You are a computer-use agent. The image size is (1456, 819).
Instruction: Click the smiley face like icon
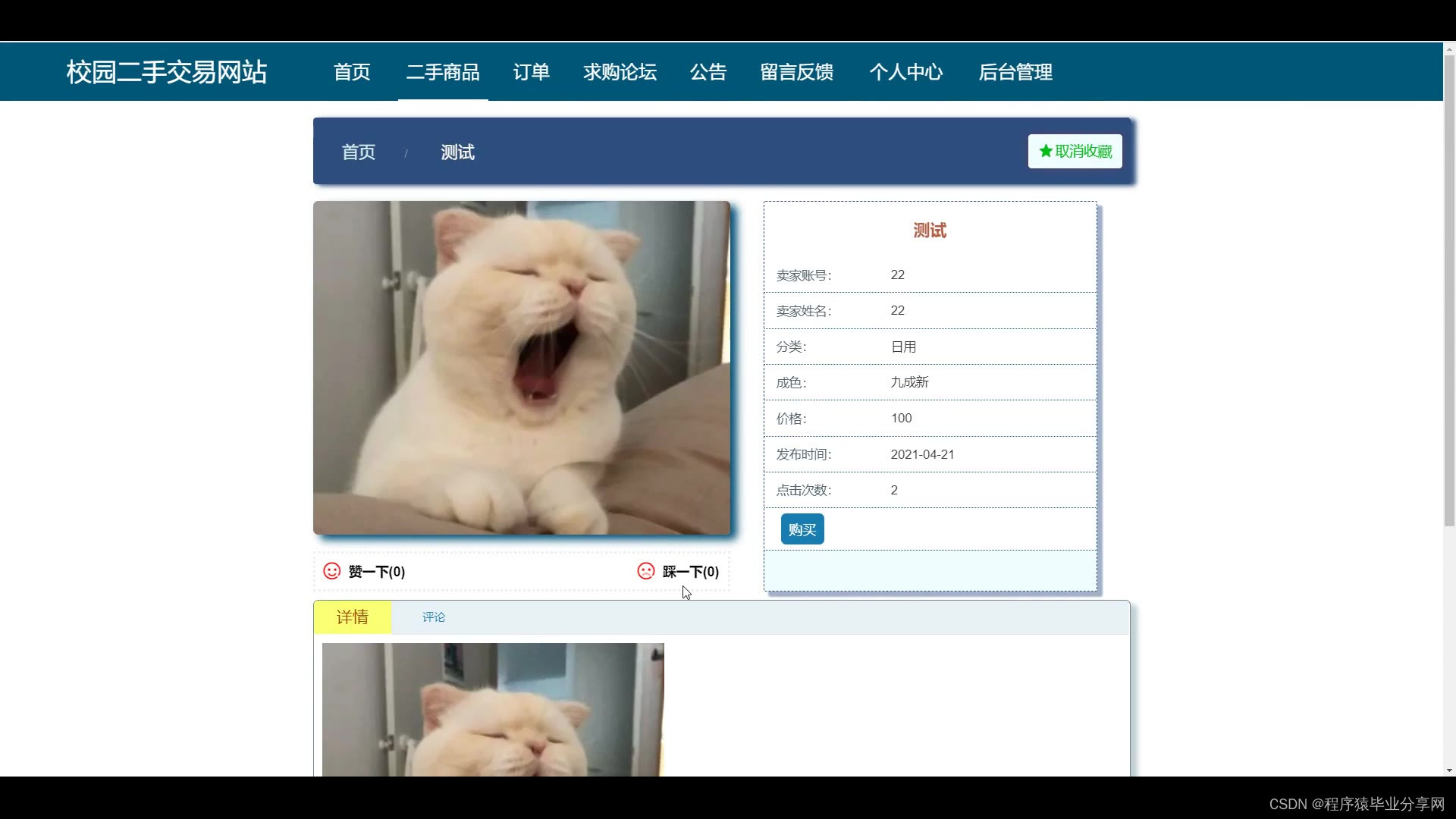[x=332, y=571]
